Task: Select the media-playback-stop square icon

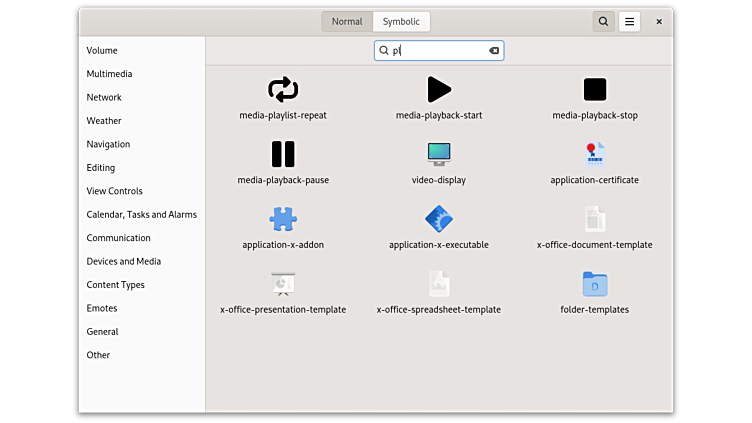Action: 595,90
